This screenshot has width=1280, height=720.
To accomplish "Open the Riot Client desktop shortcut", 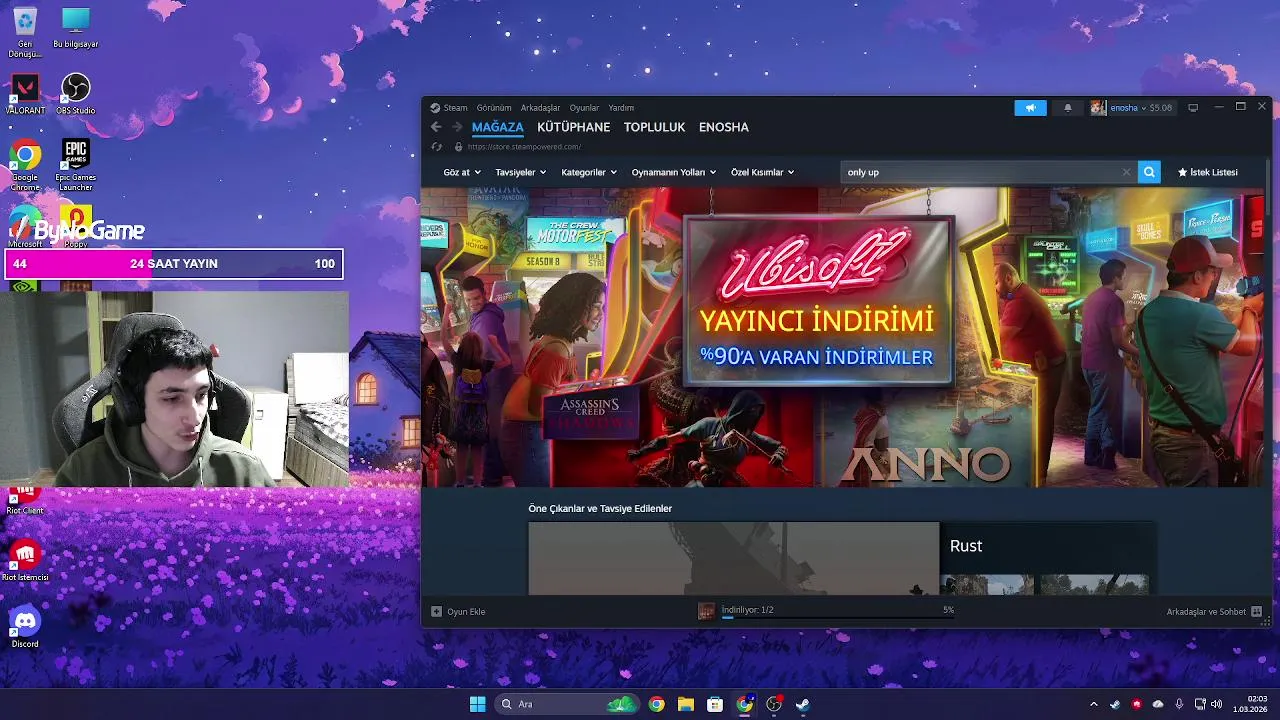I will pos(25,501).
